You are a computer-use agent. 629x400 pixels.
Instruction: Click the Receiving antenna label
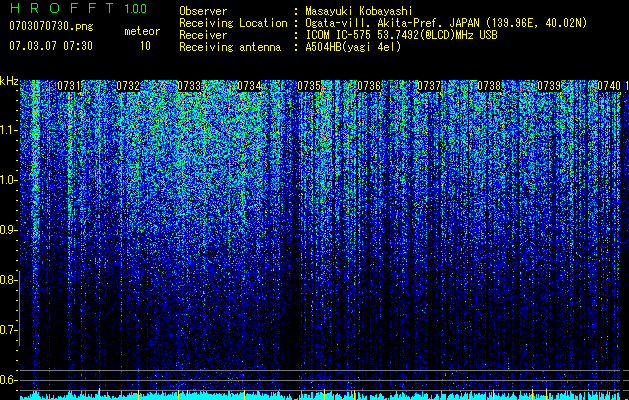[230, 47]
